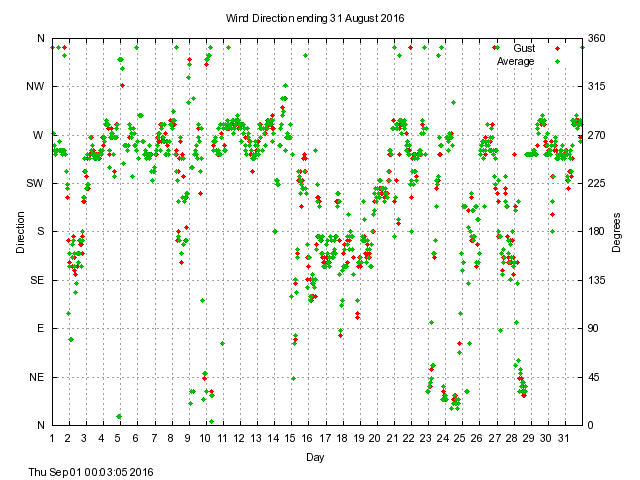Click day '31' on the x-axis
The height and width of the screenshot is (480, 640).
coord(563,438)
